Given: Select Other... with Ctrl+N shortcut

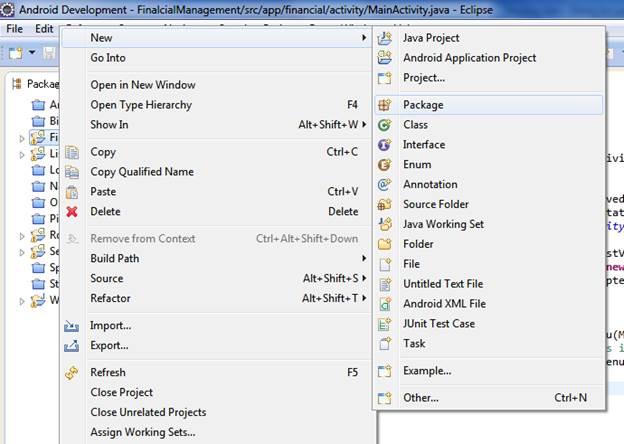Looking at the screenshot, I should [x=489, y=398].
